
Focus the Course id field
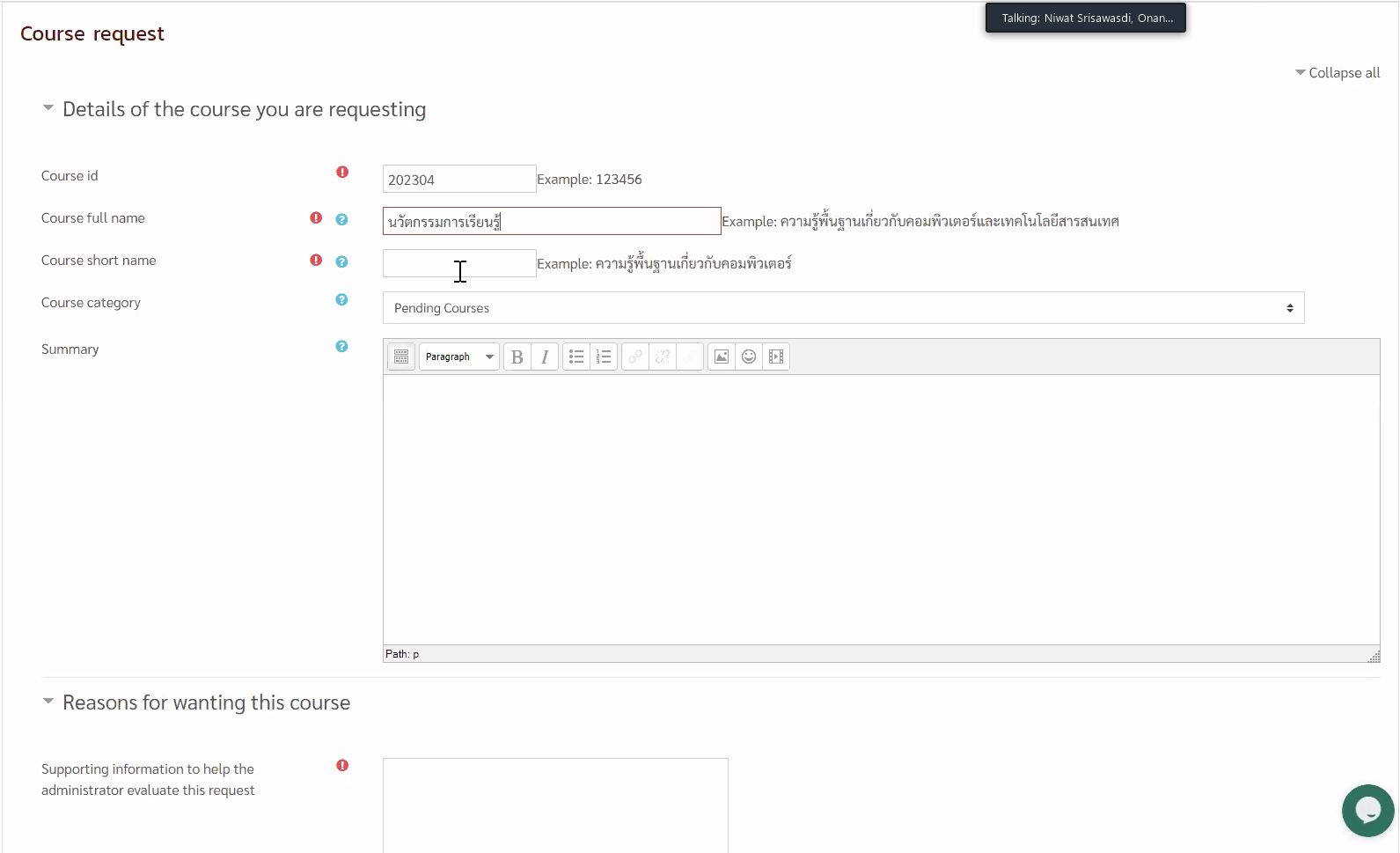point(459,179)
